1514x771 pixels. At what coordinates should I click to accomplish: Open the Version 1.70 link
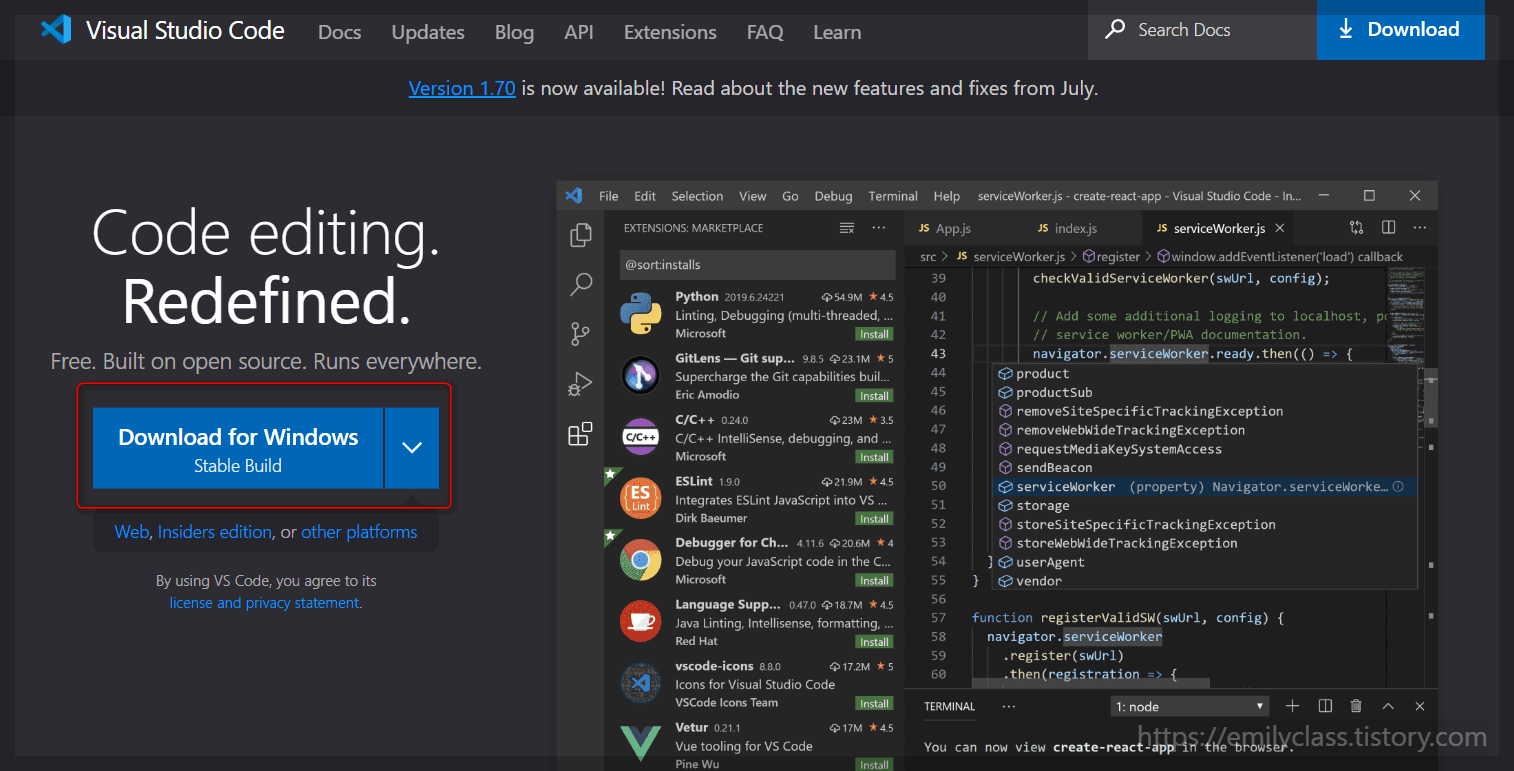(x=462, y=88)
